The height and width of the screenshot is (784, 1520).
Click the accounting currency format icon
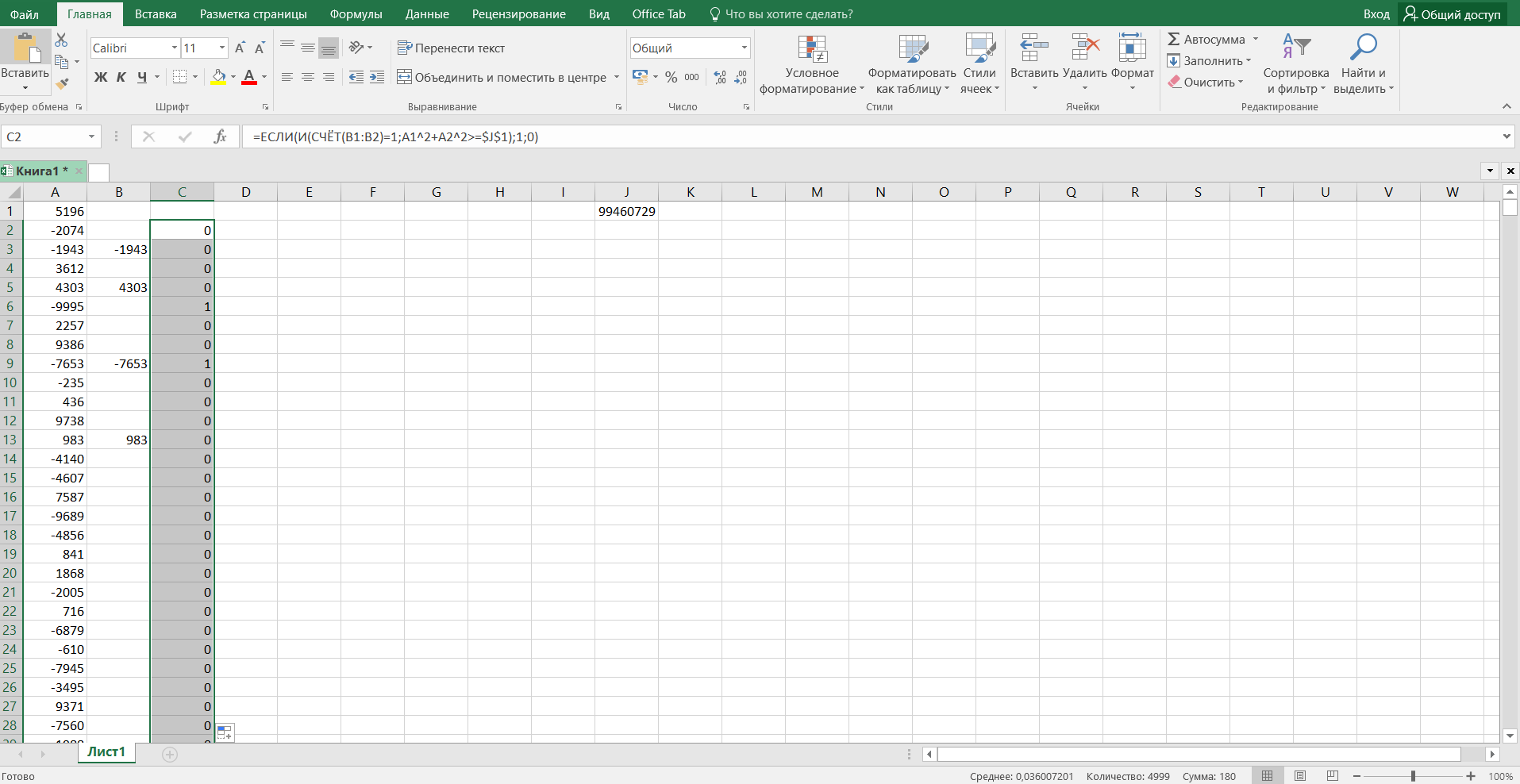click(640, 77)
